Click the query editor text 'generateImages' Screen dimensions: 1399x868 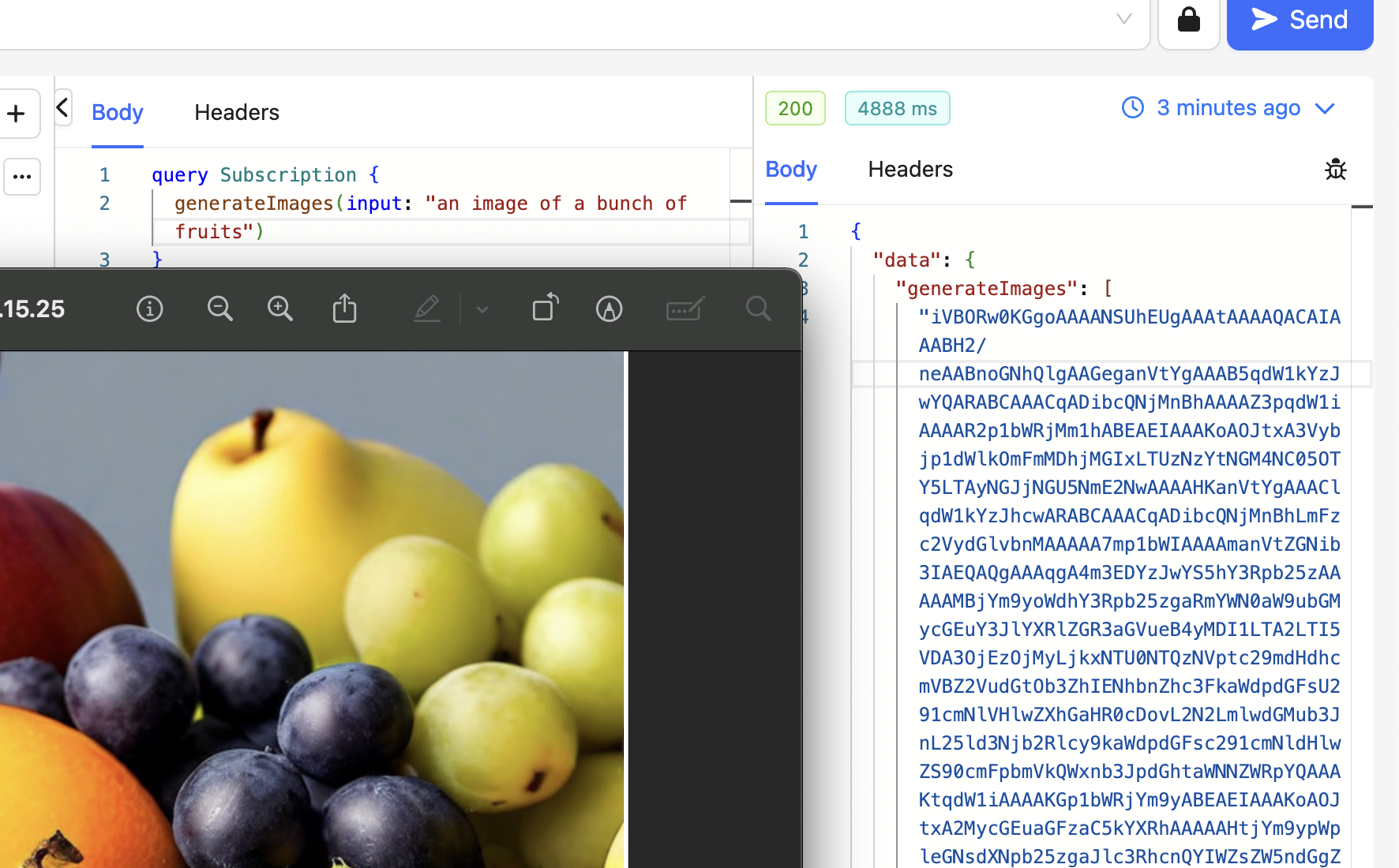click(254, 204)
